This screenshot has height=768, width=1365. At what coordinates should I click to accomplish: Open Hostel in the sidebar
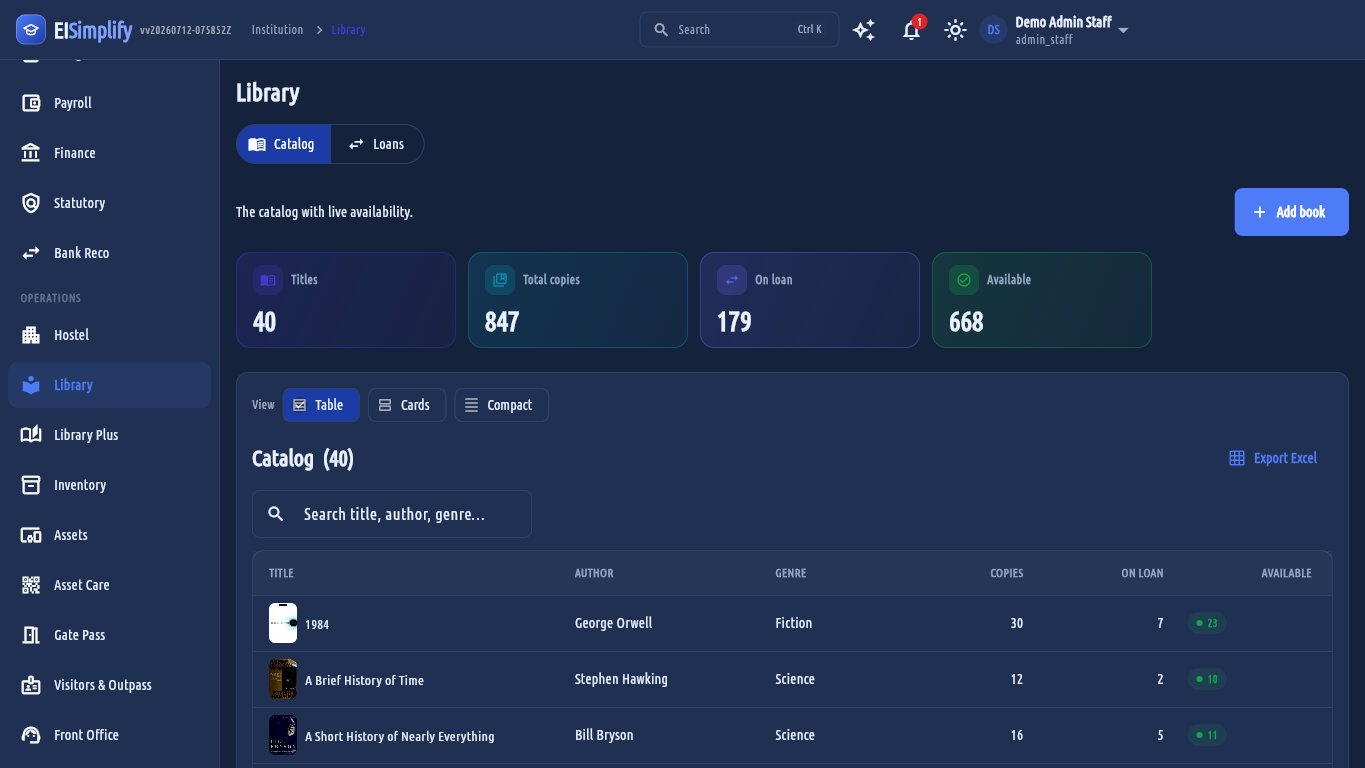click(110, 335)
